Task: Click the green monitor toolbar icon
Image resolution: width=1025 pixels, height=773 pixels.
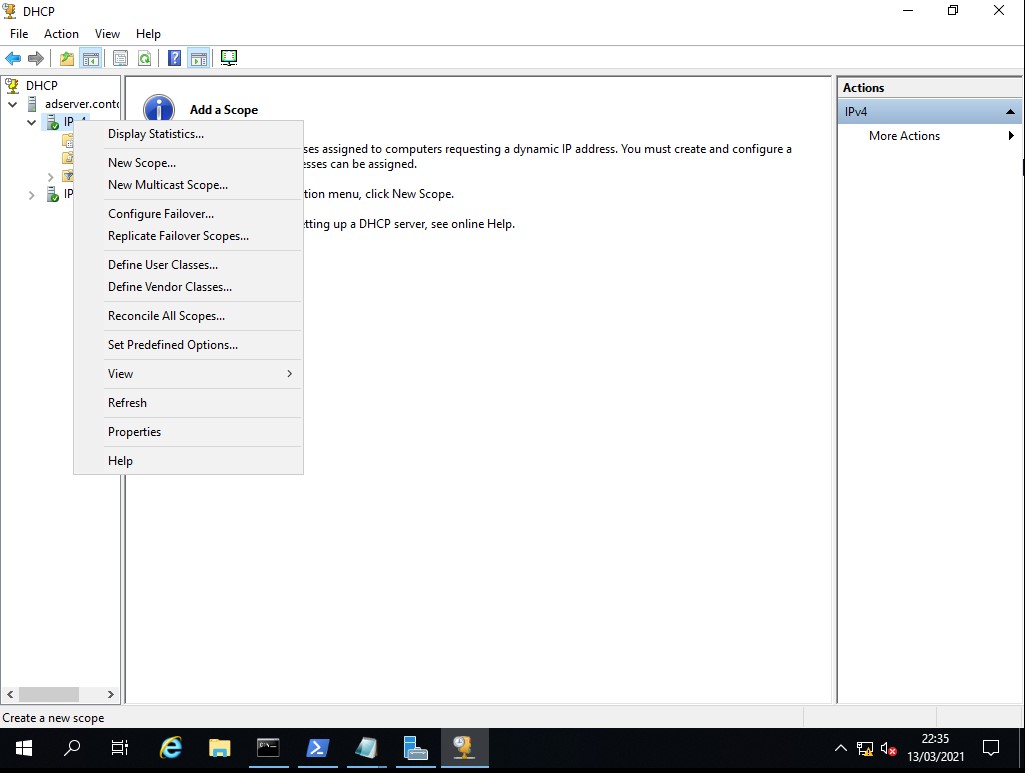Action: 229,59
